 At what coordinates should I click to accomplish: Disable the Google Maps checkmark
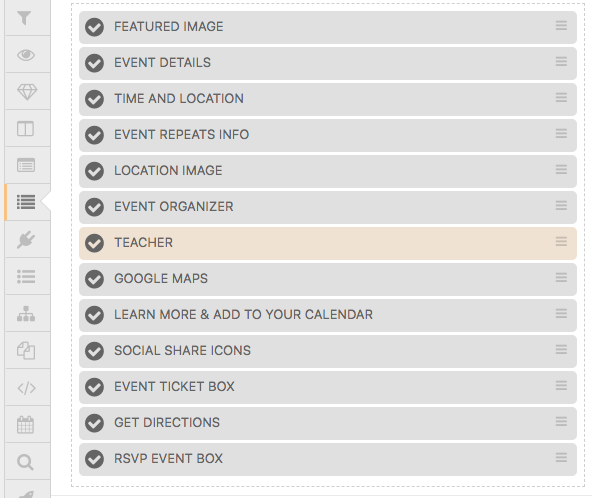(94, 279)
